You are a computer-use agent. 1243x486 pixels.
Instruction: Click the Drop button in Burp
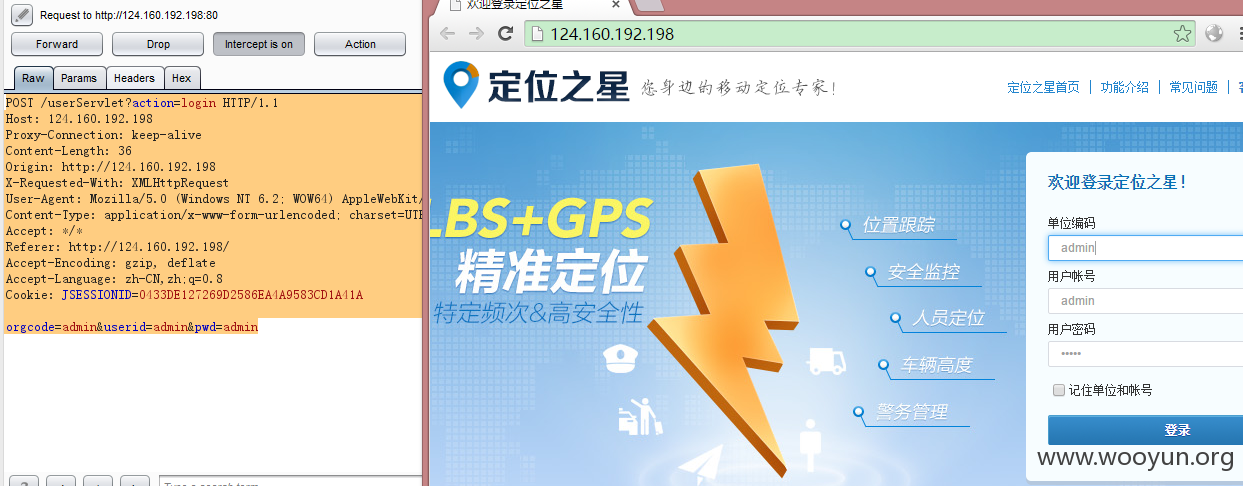(158, 44)
